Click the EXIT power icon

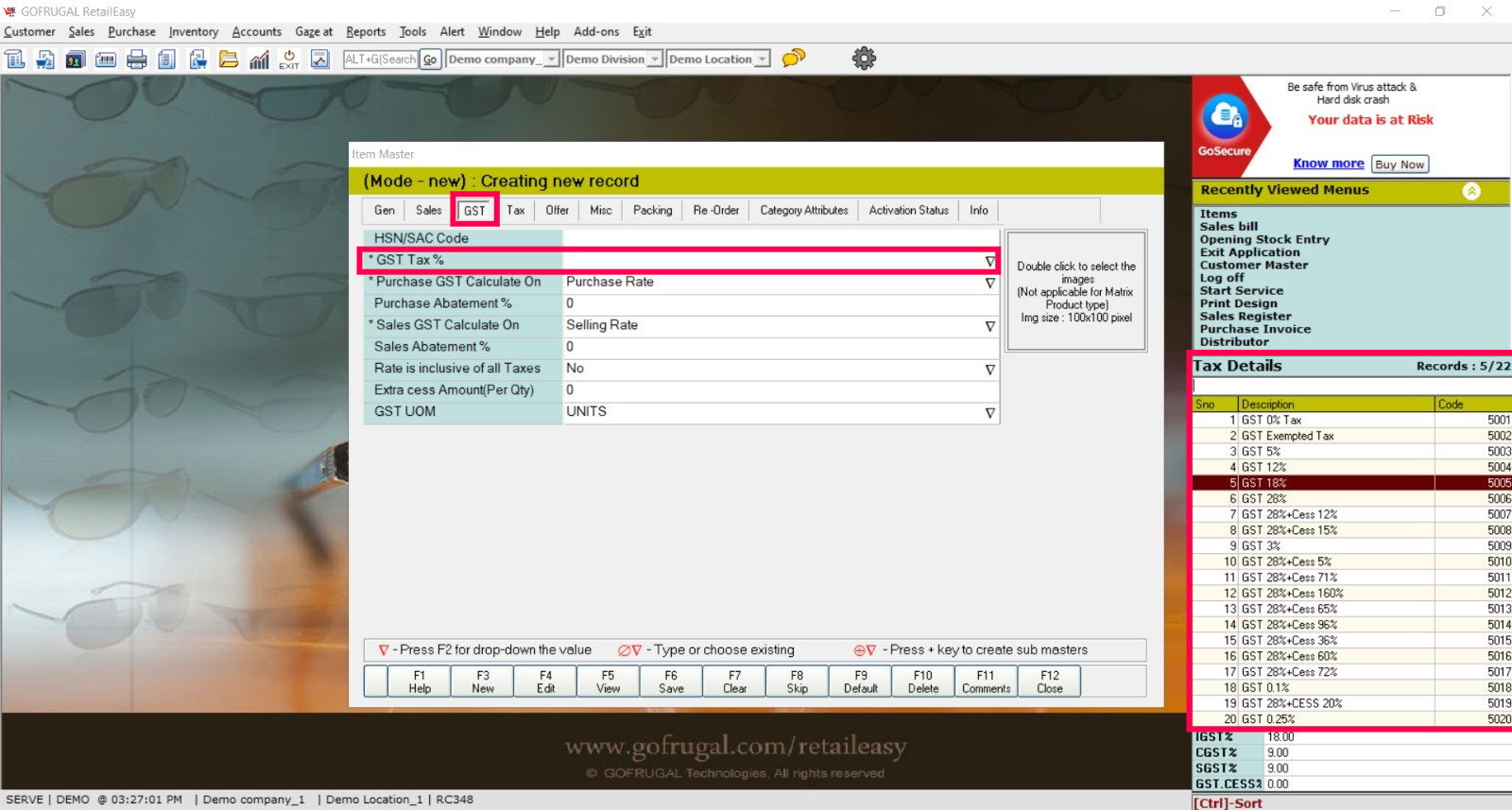coord(289,60)
